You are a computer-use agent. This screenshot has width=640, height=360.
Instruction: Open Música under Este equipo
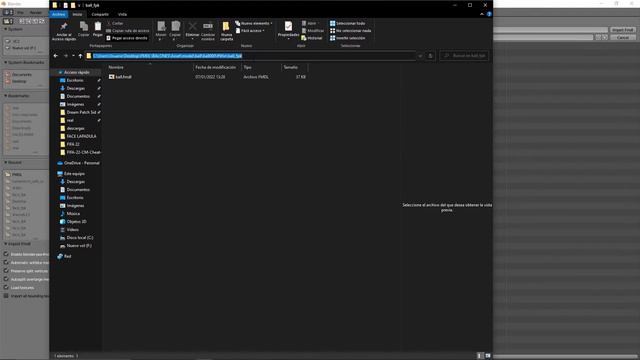click(73, 213)
